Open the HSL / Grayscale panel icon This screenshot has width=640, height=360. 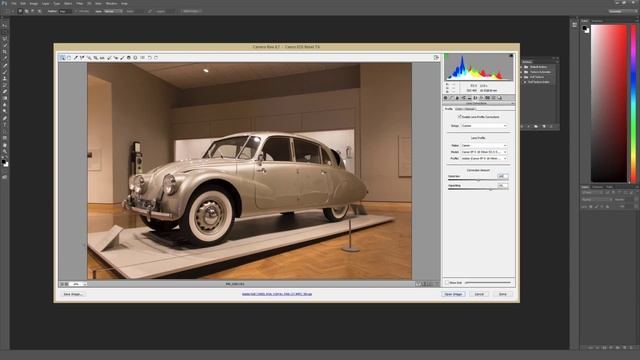[x=463, y=98]
